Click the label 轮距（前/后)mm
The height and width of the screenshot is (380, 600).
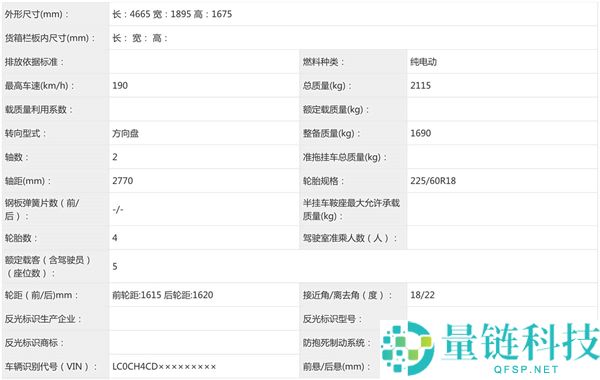(41, 295)
